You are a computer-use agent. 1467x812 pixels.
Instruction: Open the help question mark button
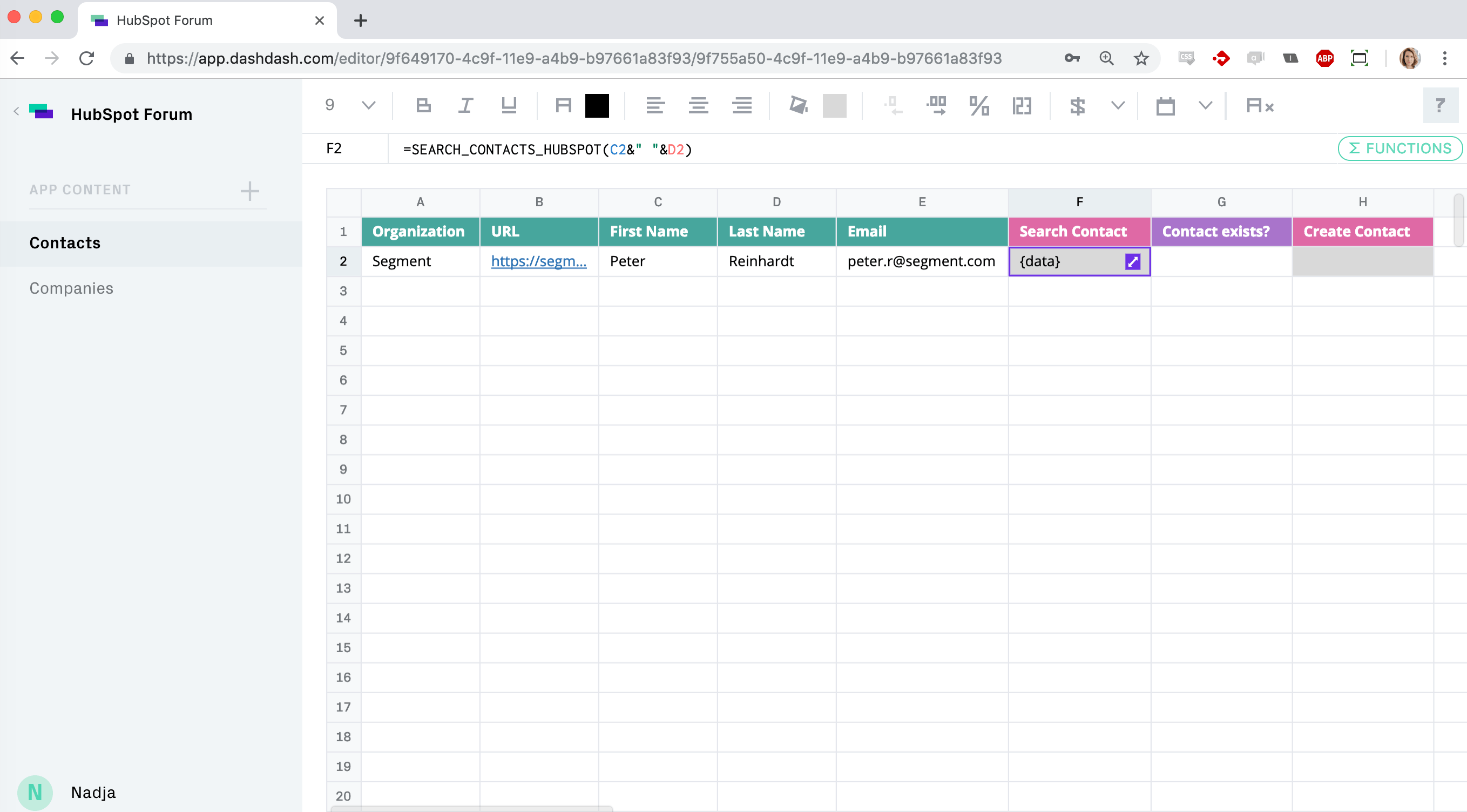click(1440, 105)
